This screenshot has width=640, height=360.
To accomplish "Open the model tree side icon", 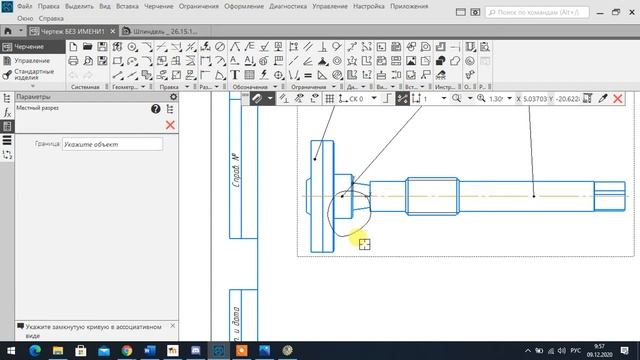I will click(x=7, y=98).
